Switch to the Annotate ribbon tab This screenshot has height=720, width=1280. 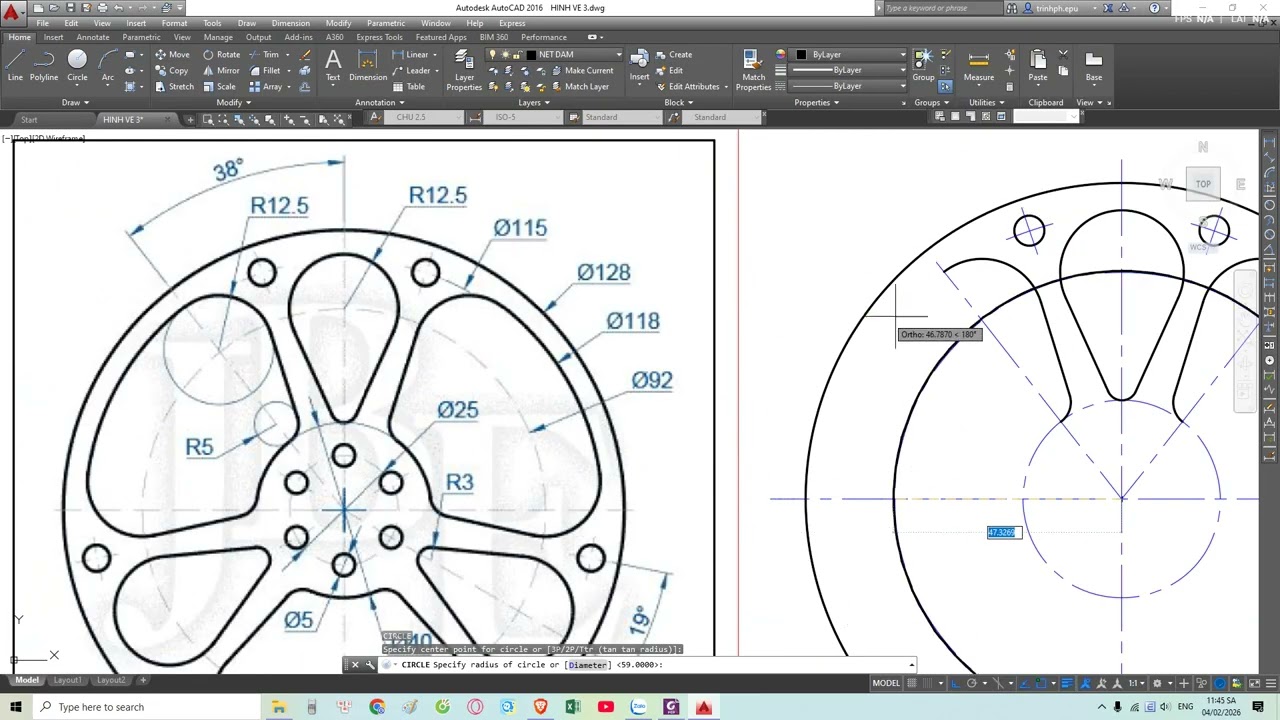(93, 37)
